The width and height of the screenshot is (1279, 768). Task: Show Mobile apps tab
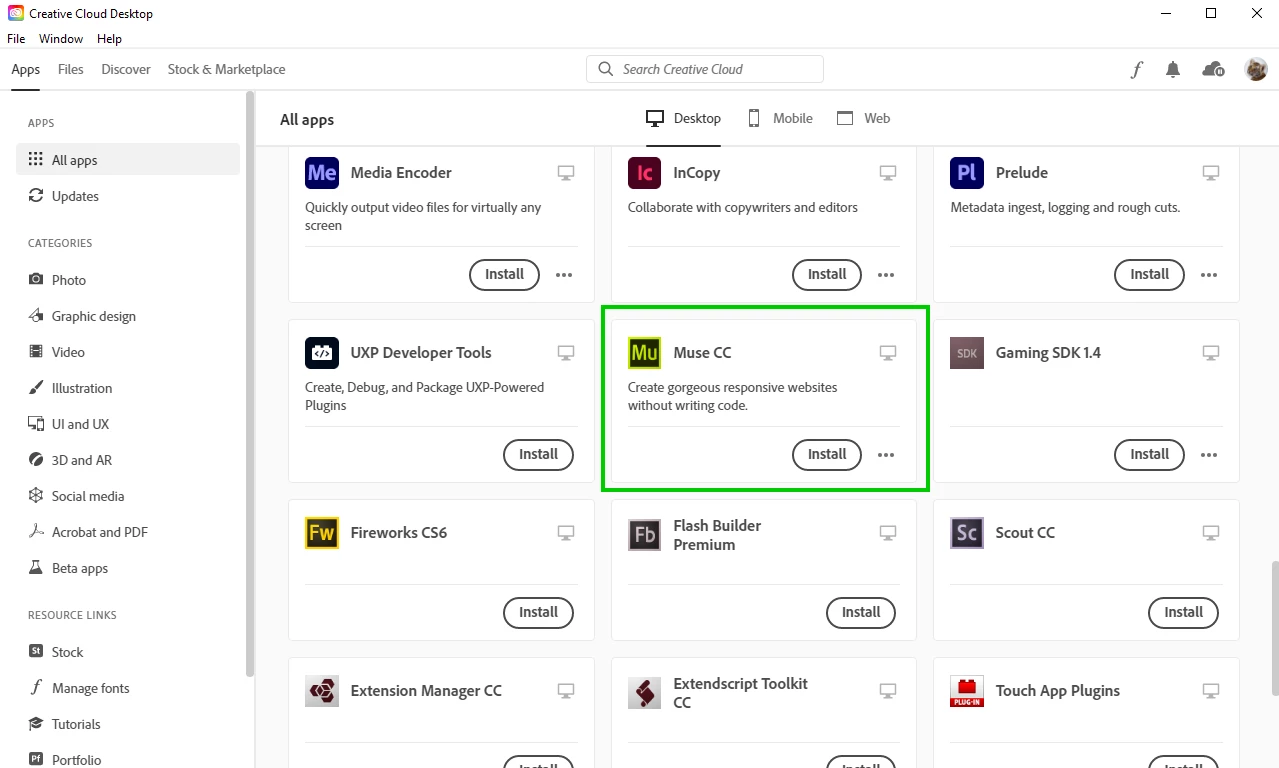tap(780, 118)
